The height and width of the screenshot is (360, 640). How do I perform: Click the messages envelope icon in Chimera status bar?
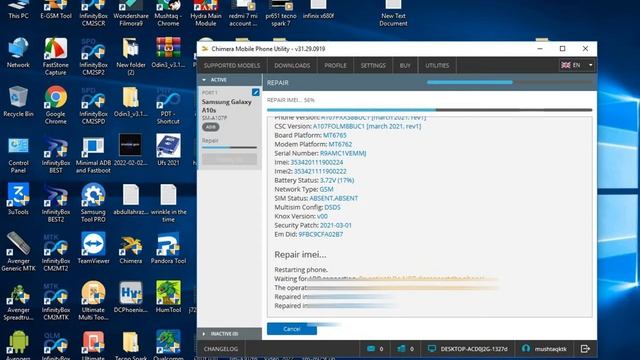coord(371,349)
